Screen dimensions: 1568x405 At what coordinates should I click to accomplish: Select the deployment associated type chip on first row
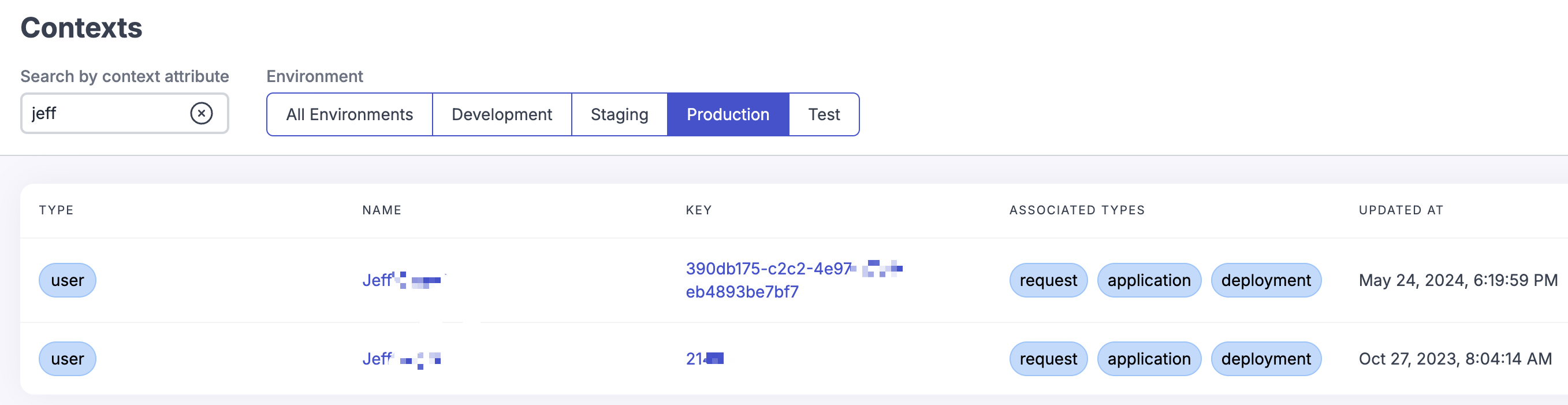[x=1266, y=280]
